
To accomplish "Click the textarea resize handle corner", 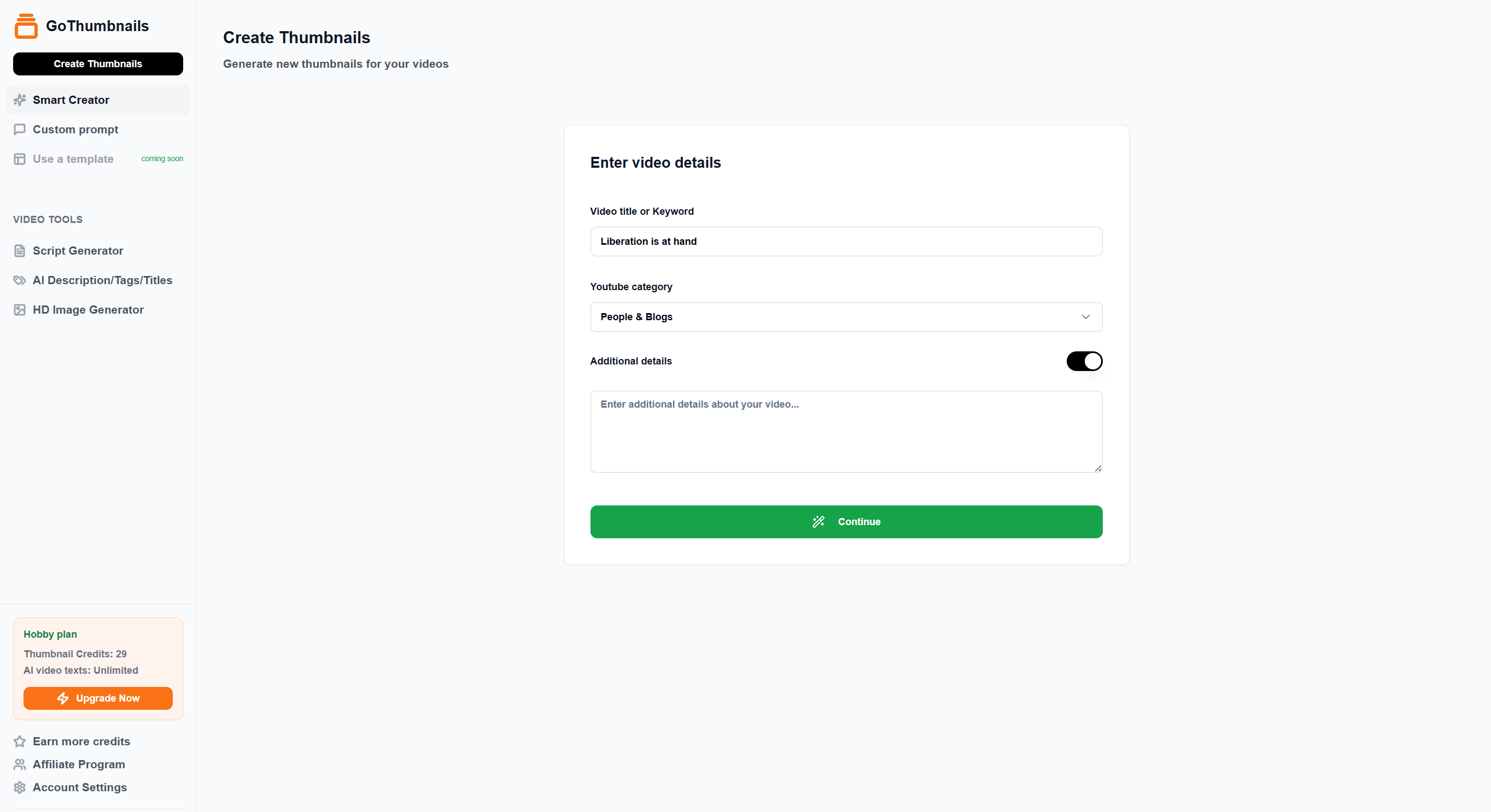I will click(x=1098, y=468).
